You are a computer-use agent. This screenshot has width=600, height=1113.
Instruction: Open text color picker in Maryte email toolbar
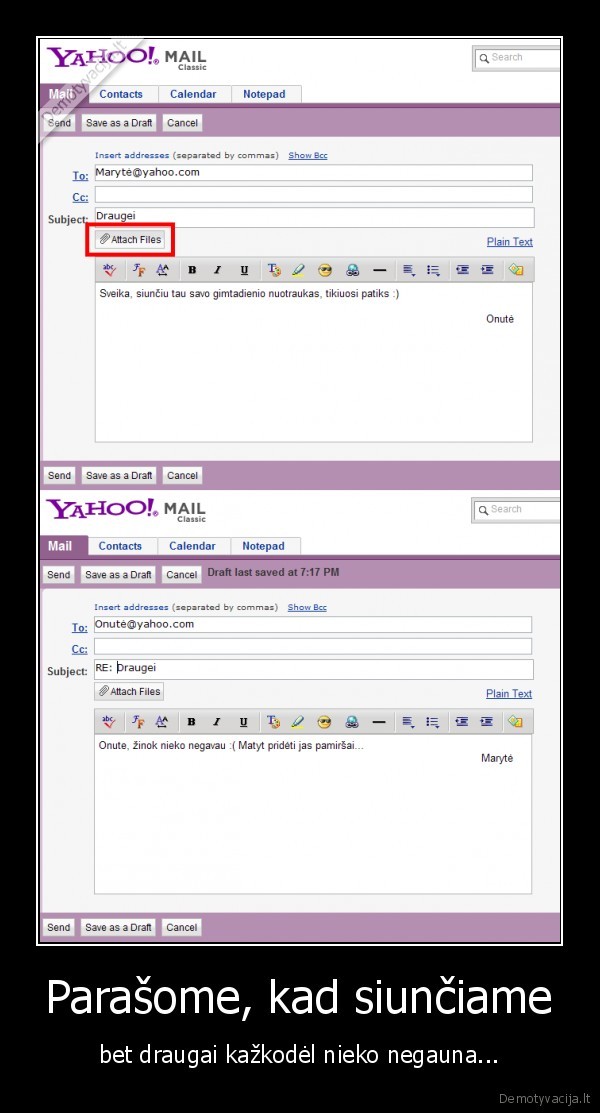click(273, 270)
